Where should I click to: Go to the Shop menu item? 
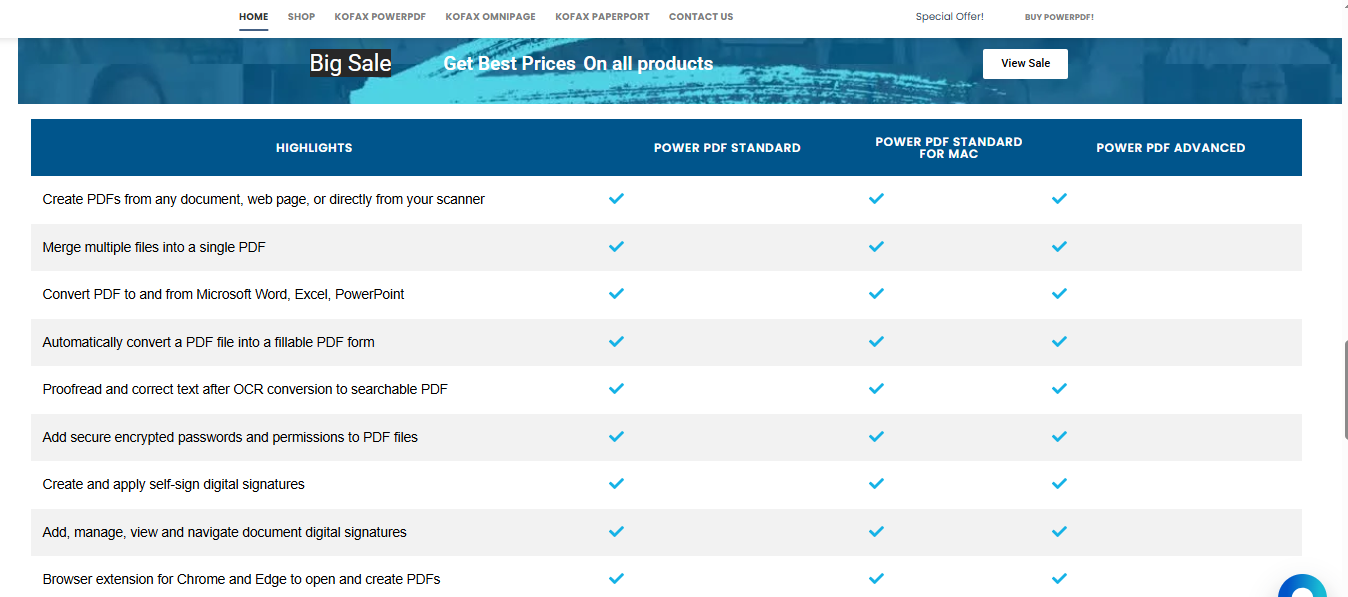[x=301, y=17]
